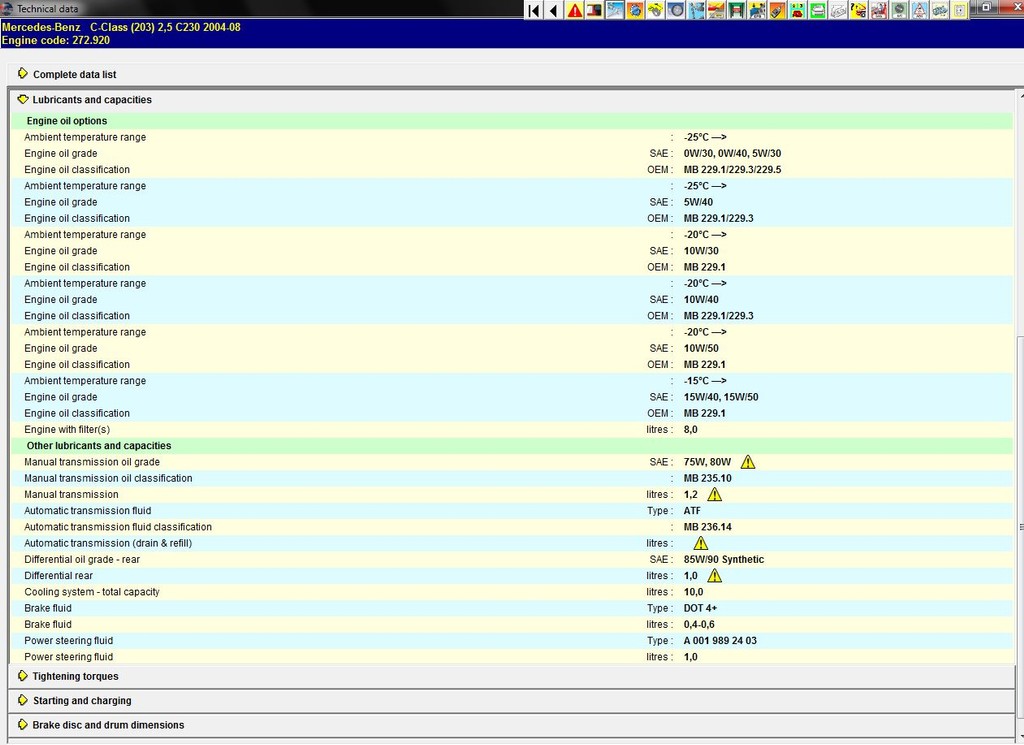
Task: Select the DOT 4+ brake fluid type
Action: pos(700,609)
